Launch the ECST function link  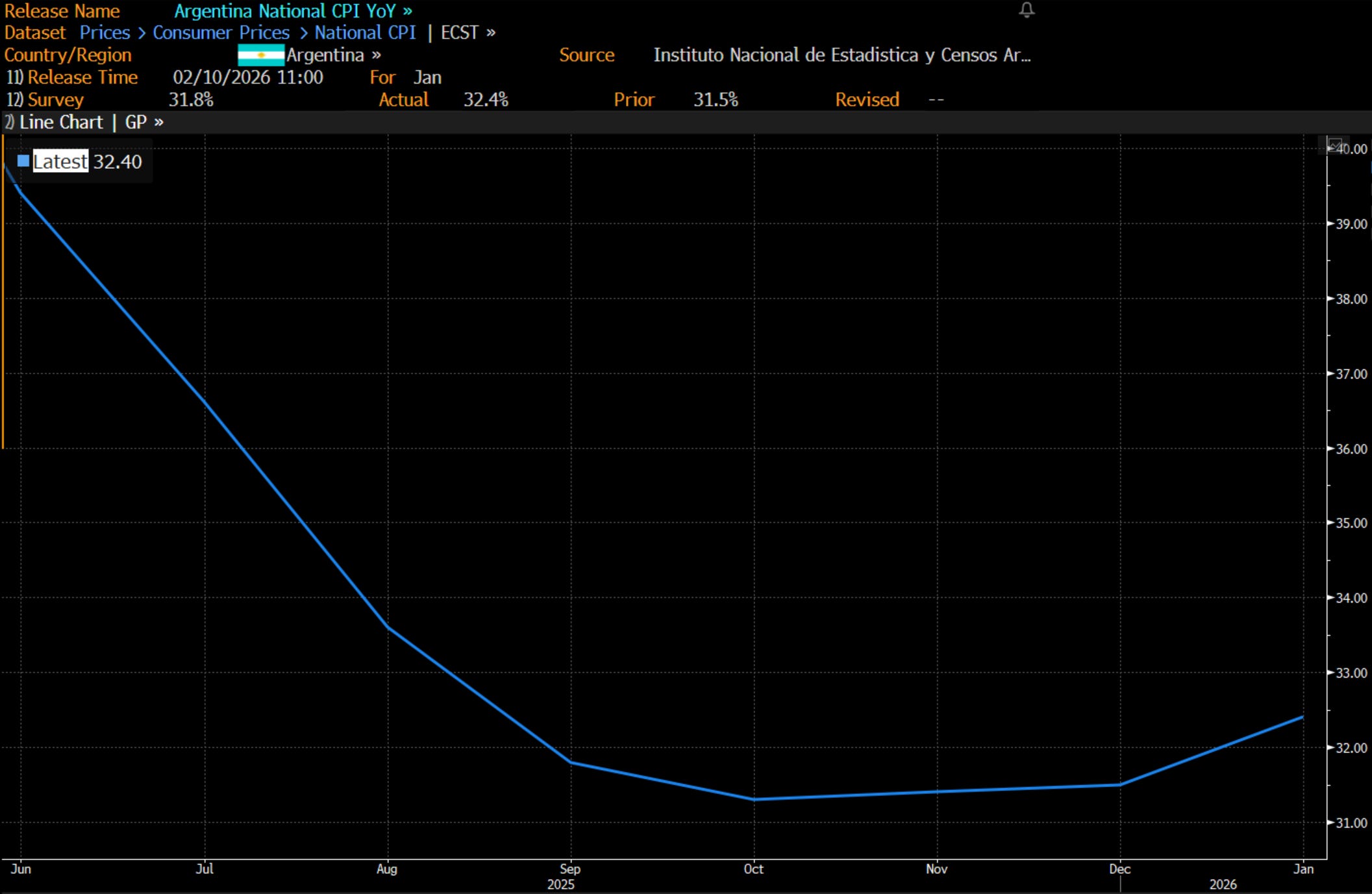tap(468, 32)
